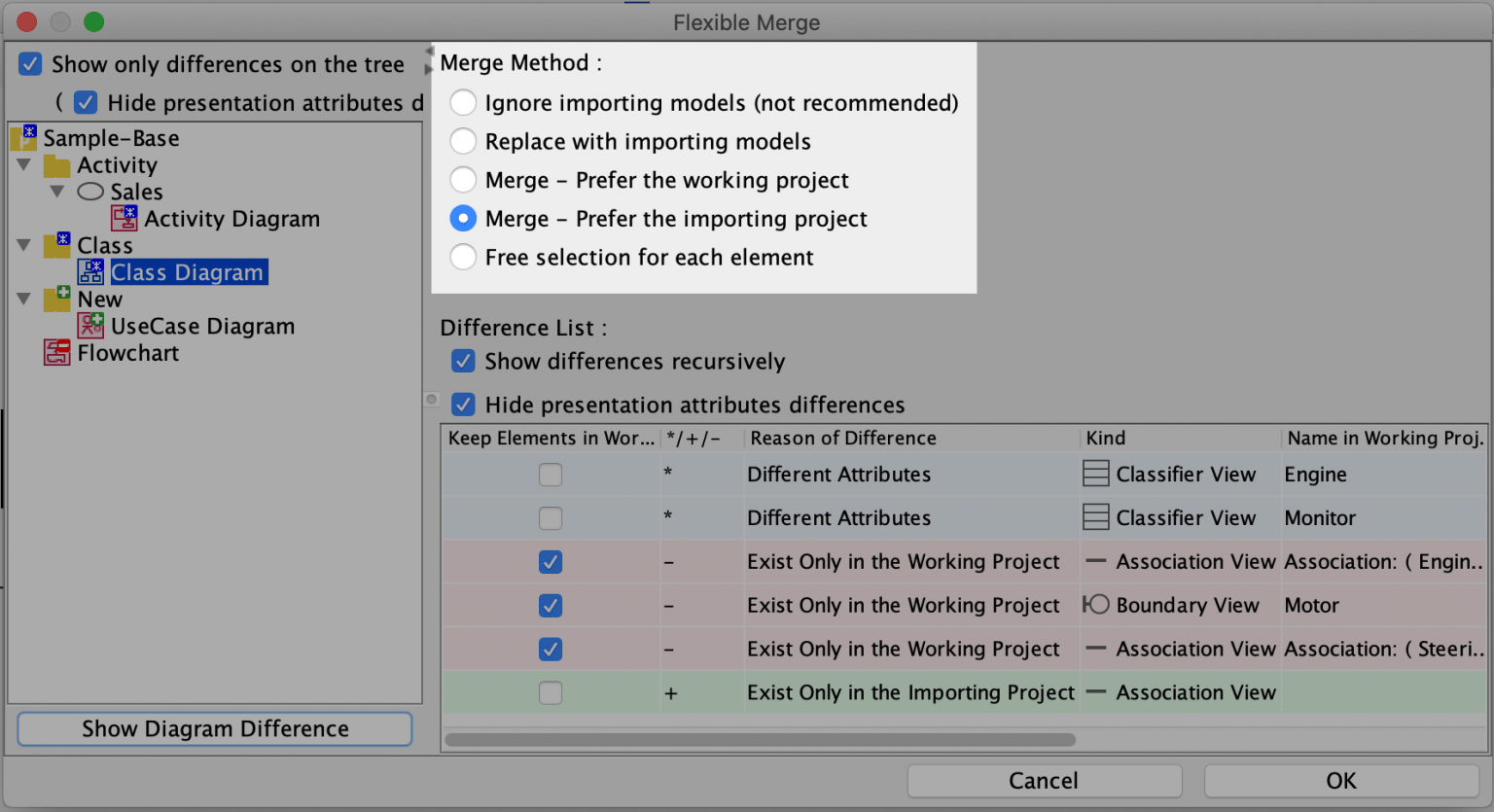The width and height of the screenshot is (1494, 812).
Task: Click the Class folder icon
Action: pyautogui.click(x=57, y=245)
